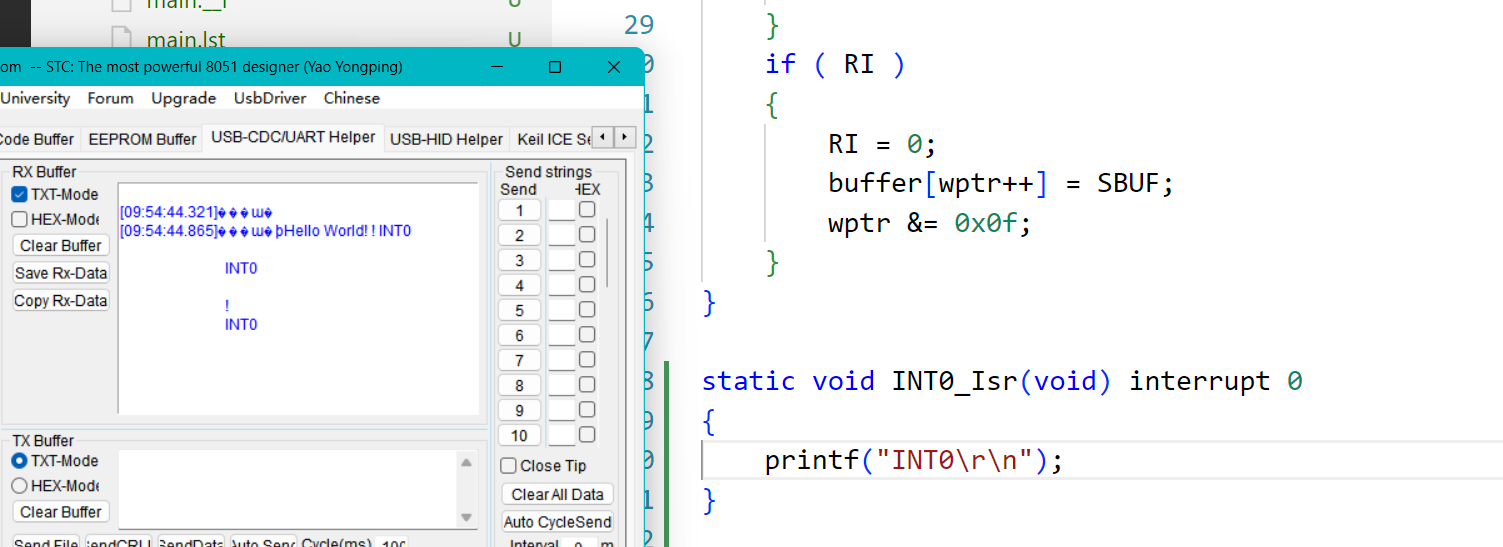Switch to the EEPROM Buffer tab
Viewport: 1503px width, 547px height.
tap(142, 139)
